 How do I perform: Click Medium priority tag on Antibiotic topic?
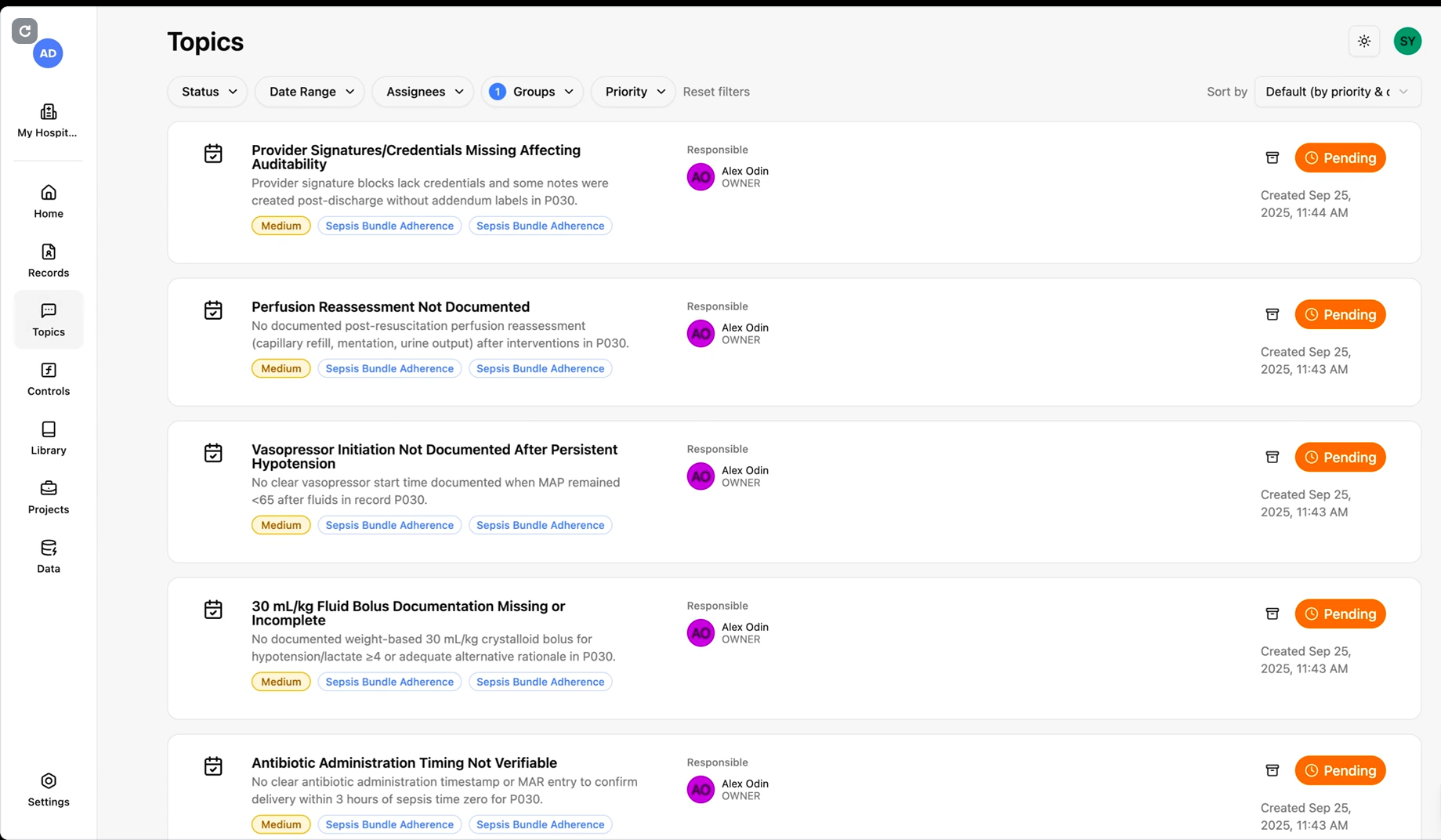(281, 824)
